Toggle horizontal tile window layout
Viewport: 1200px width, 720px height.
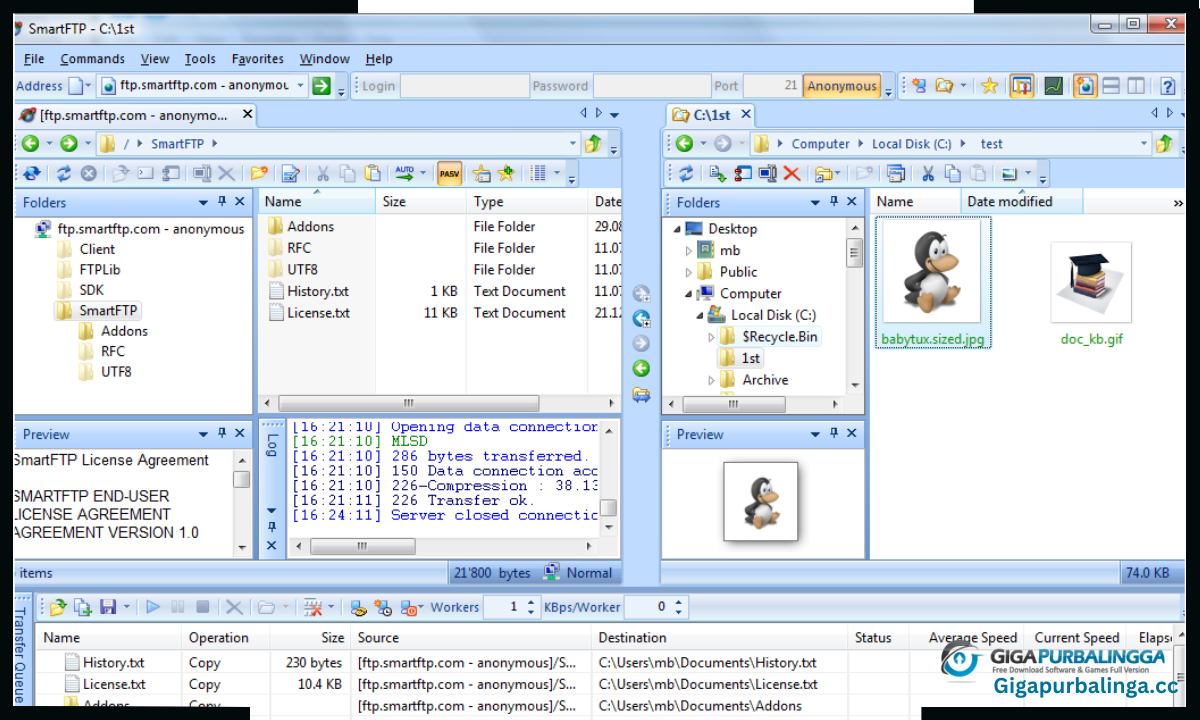(x=1111, y=86)
